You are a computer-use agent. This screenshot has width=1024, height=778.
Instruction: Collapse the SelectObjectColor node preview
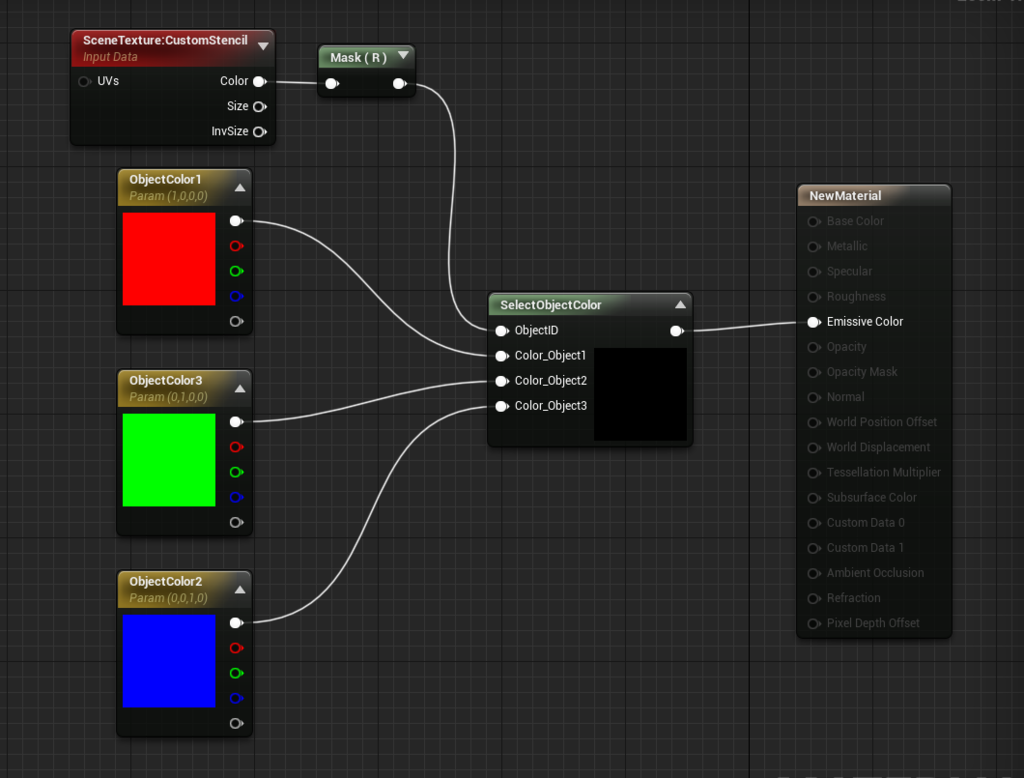[680, 304]
